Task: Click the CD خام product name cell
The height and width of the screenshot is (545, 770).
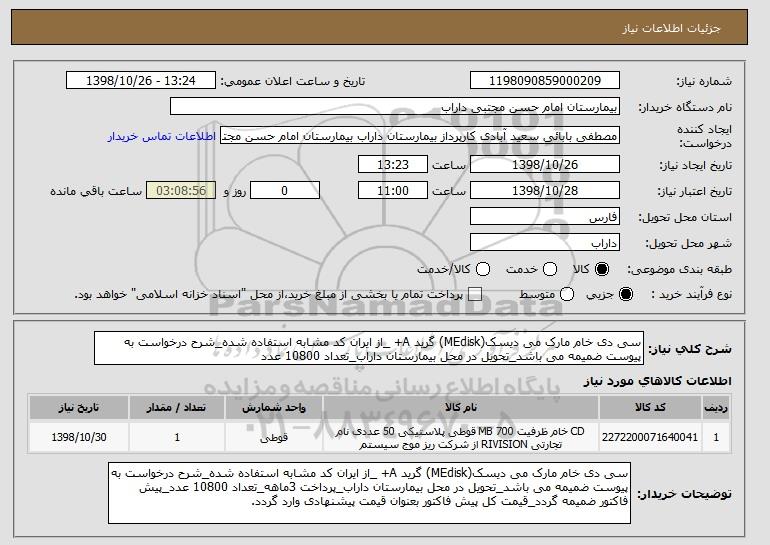Action: tap(461, 437)
